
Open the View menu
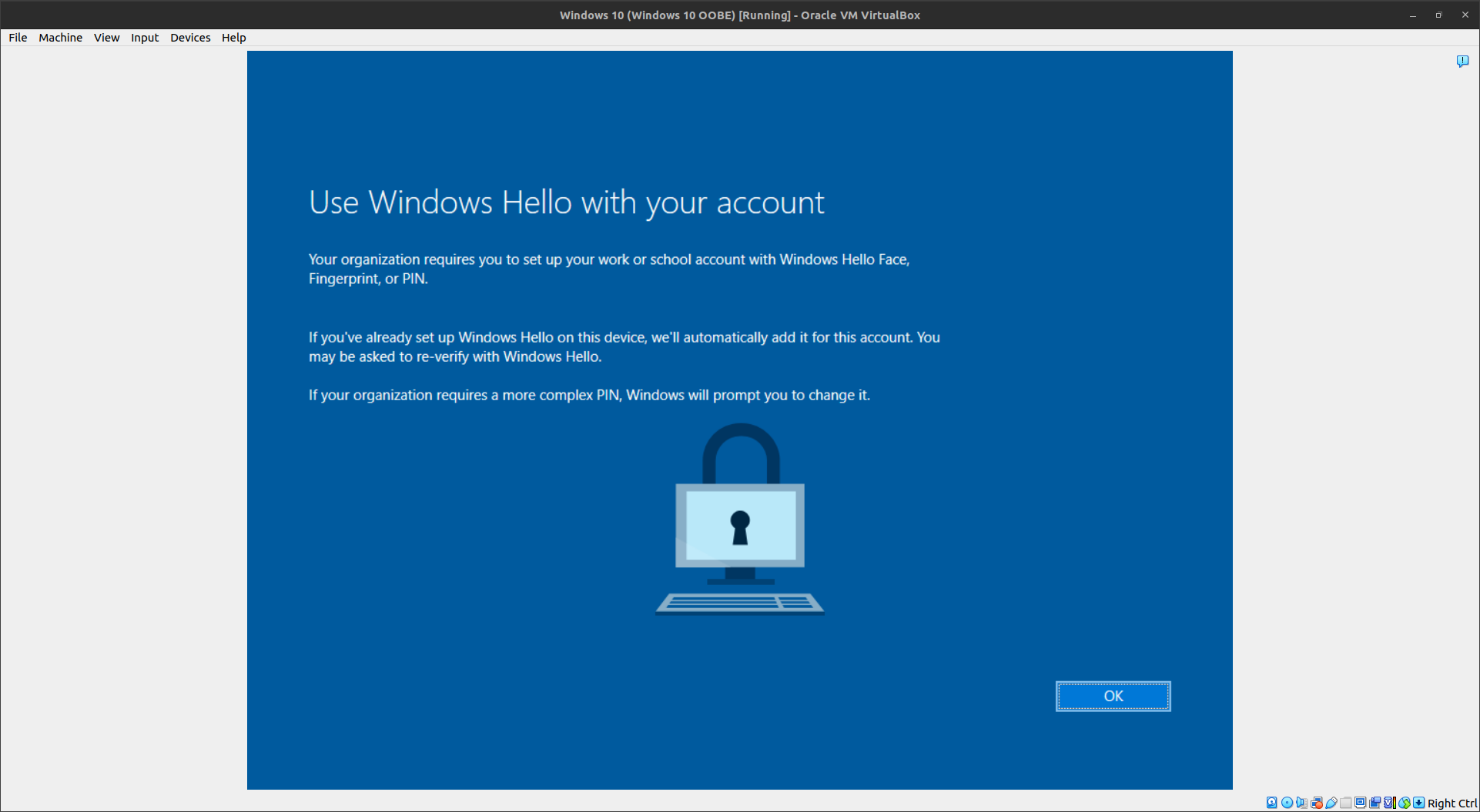click(x=106, y=38)
